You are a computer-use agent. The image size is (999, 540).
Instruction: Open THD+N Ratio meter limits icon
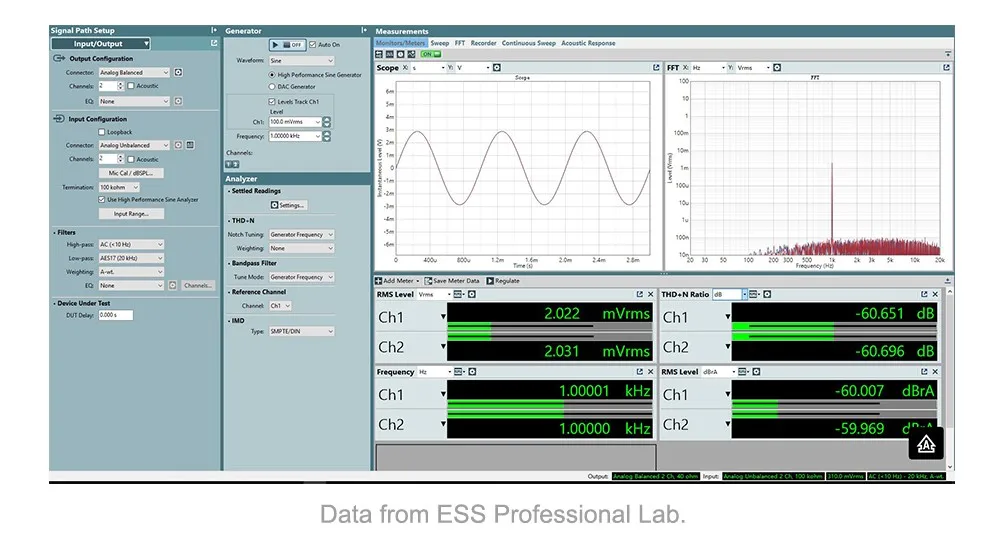pyautogui.click(x=754, y=294)
